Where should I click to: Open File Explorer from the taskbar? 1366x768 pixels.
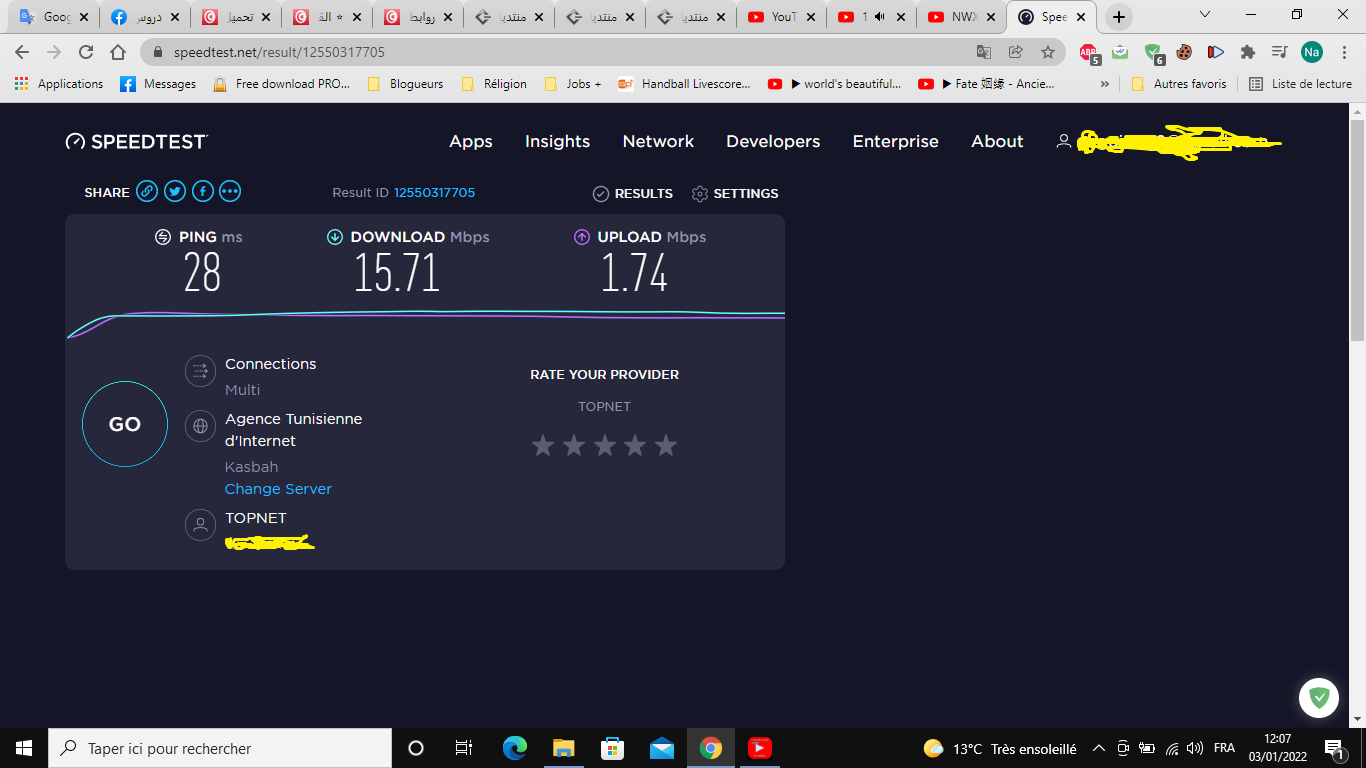tap(564, 748)
